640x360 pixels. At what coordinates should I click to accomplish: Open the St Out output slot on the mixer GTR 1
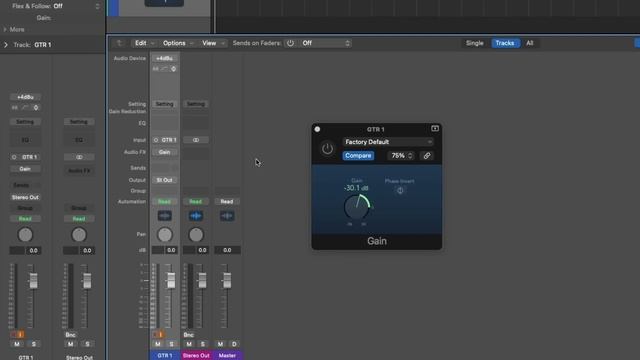pos(164,180)
